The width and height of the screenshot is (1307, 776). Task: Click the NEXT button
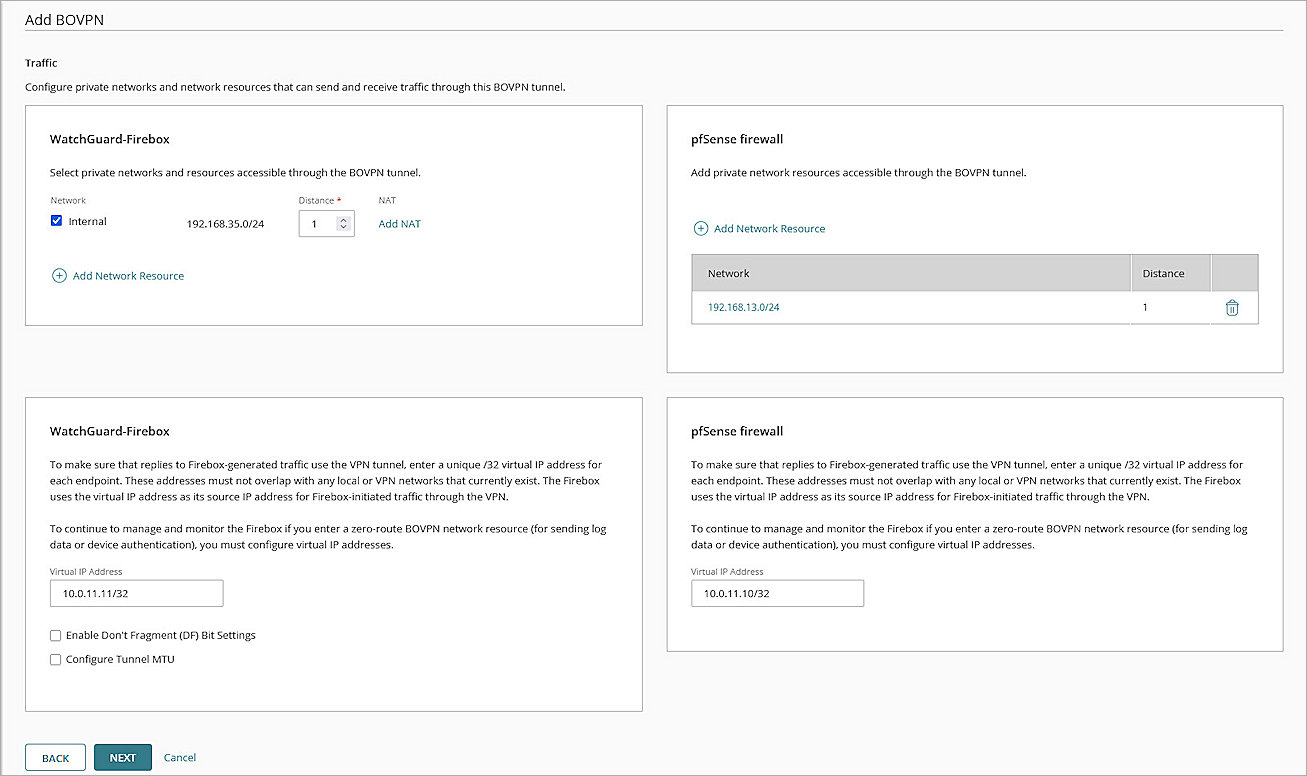click(x=122, y=757)
